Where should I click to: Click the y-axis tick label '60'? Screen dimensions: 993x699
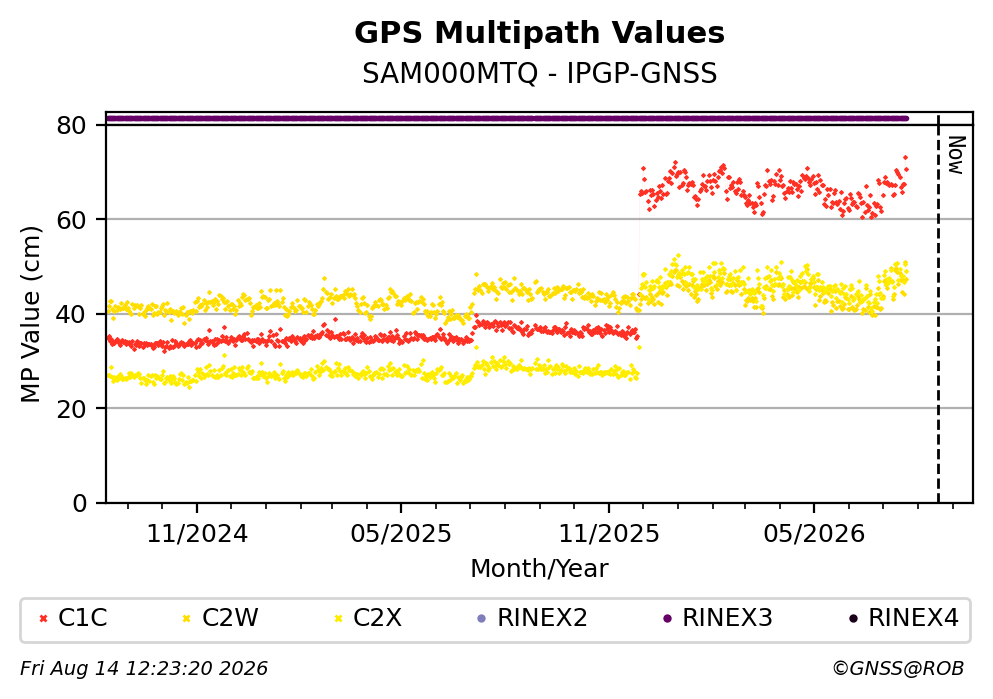click(x=71, y=220)
